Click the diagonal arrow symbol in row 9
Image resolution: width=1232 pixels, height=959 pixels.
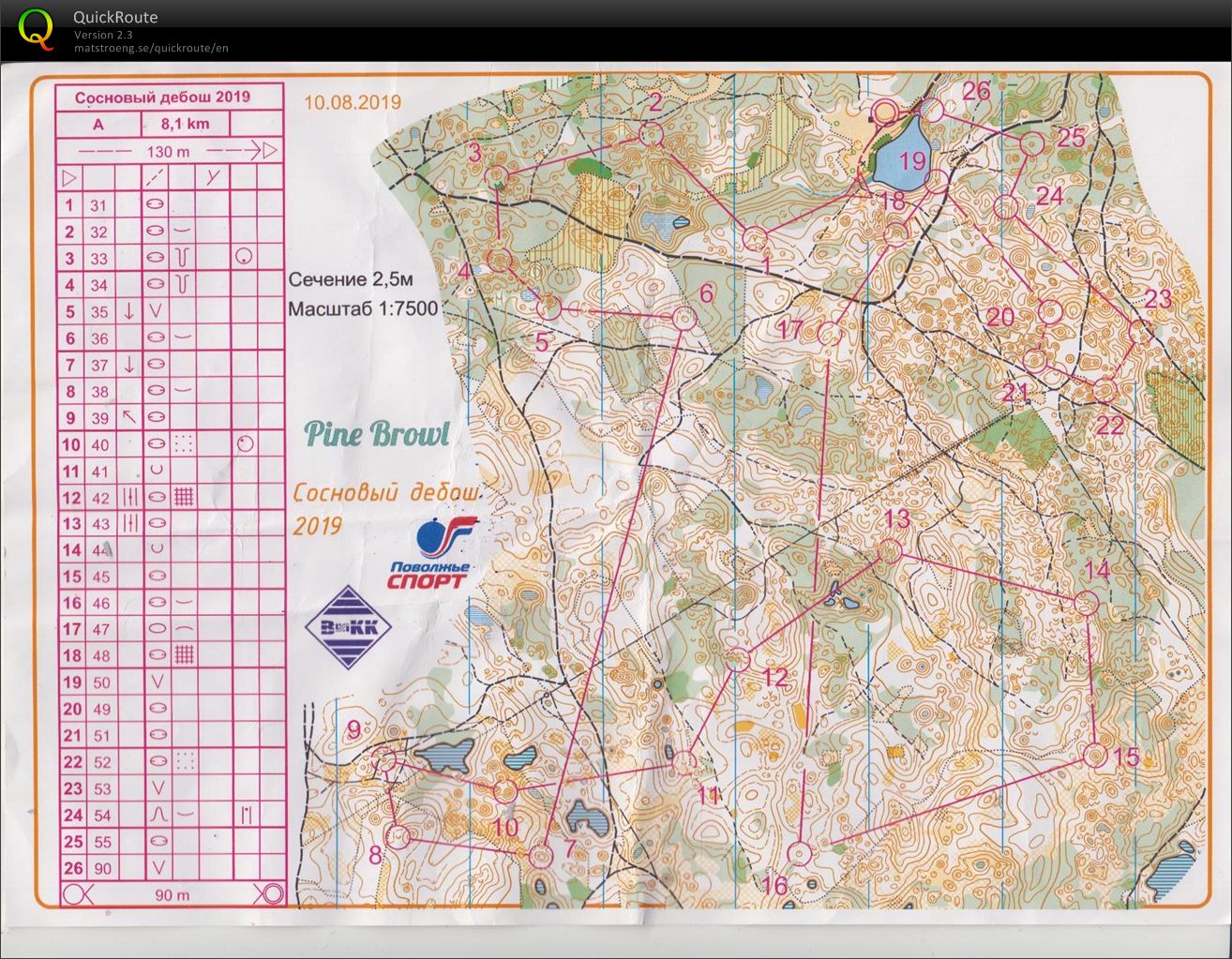pyautogui.click(x=128, y=417)
